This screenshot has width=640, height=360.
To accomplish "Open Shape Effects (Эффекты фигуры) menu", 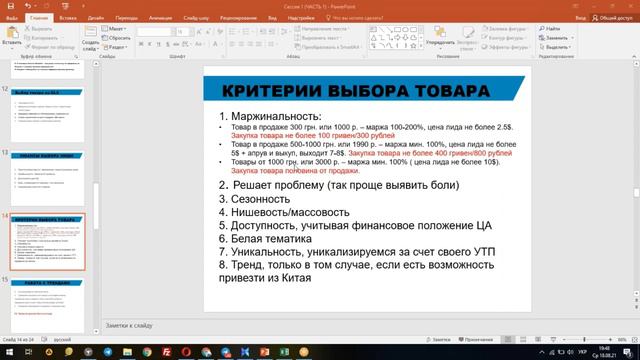I will point(505,47).
